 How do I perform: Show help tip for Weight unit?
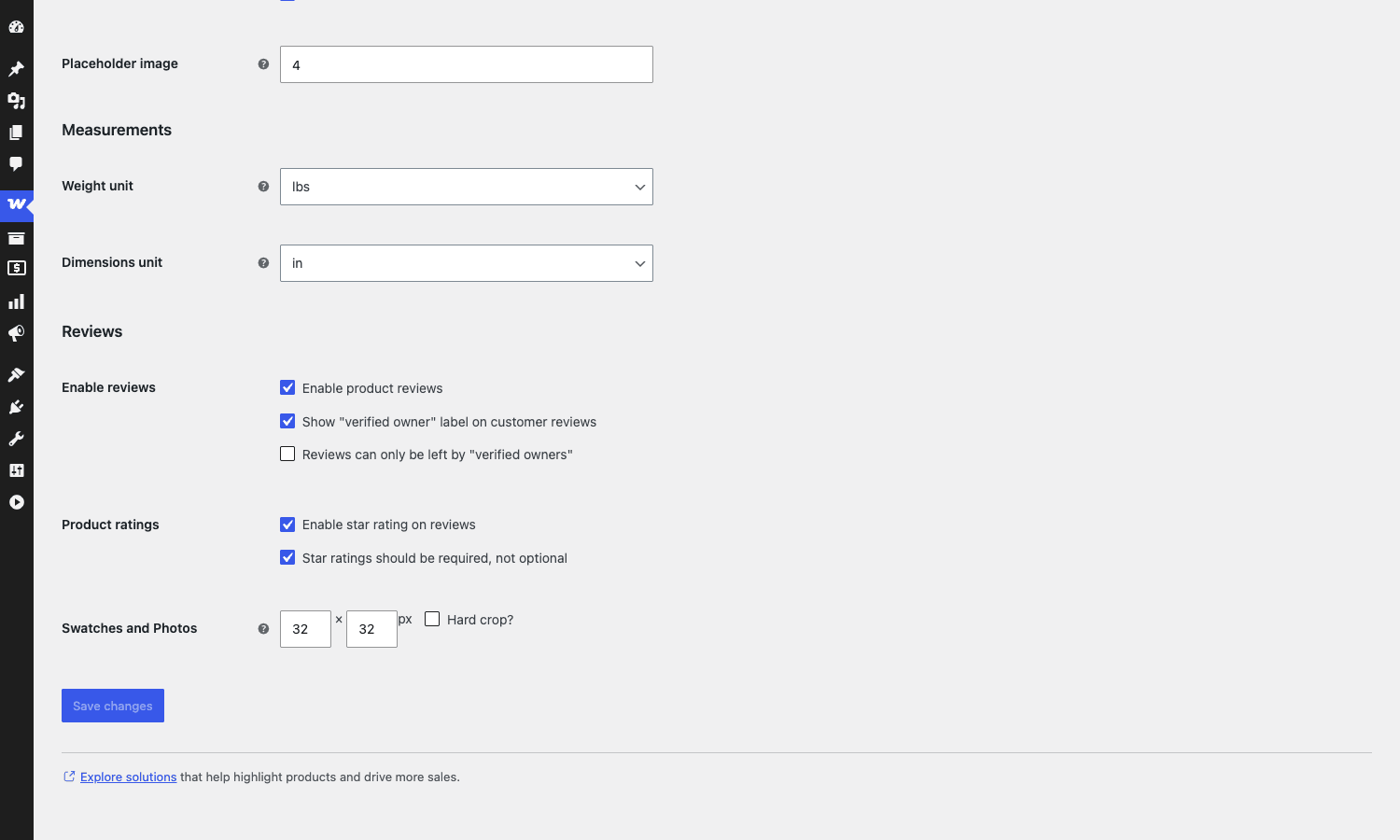tap(263, 187)
